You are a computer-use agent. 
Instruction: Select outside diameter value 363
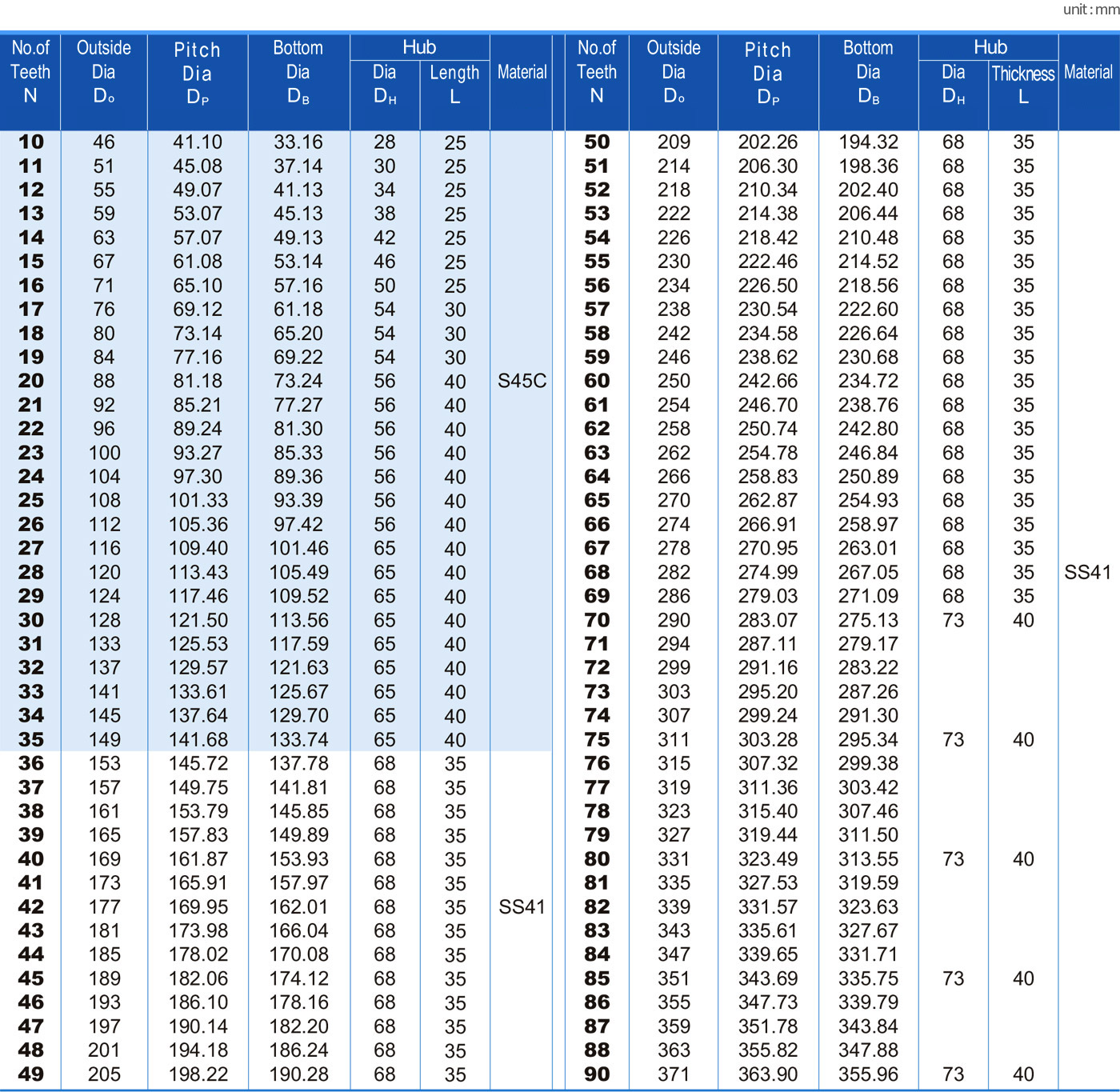click(x=674, y=1050)
